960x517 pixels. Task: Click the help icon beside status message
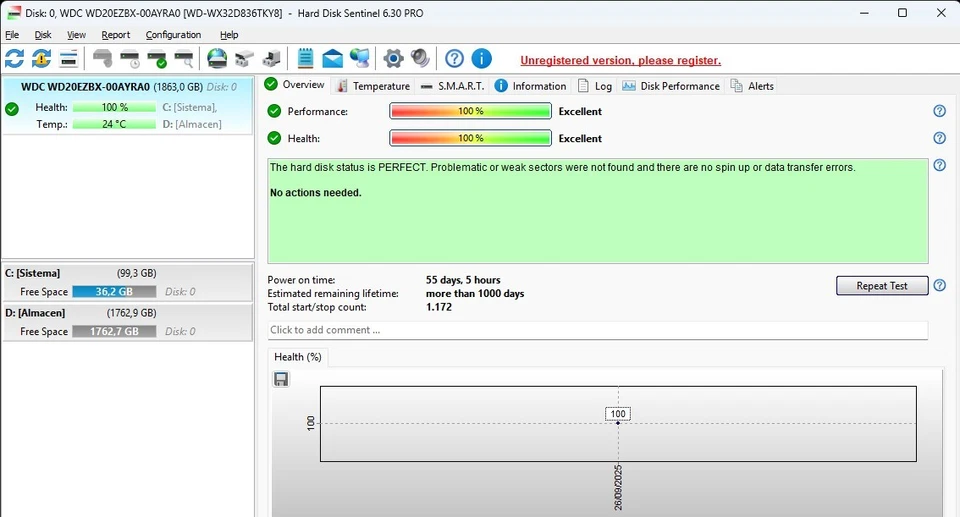[x=939, y=165]
